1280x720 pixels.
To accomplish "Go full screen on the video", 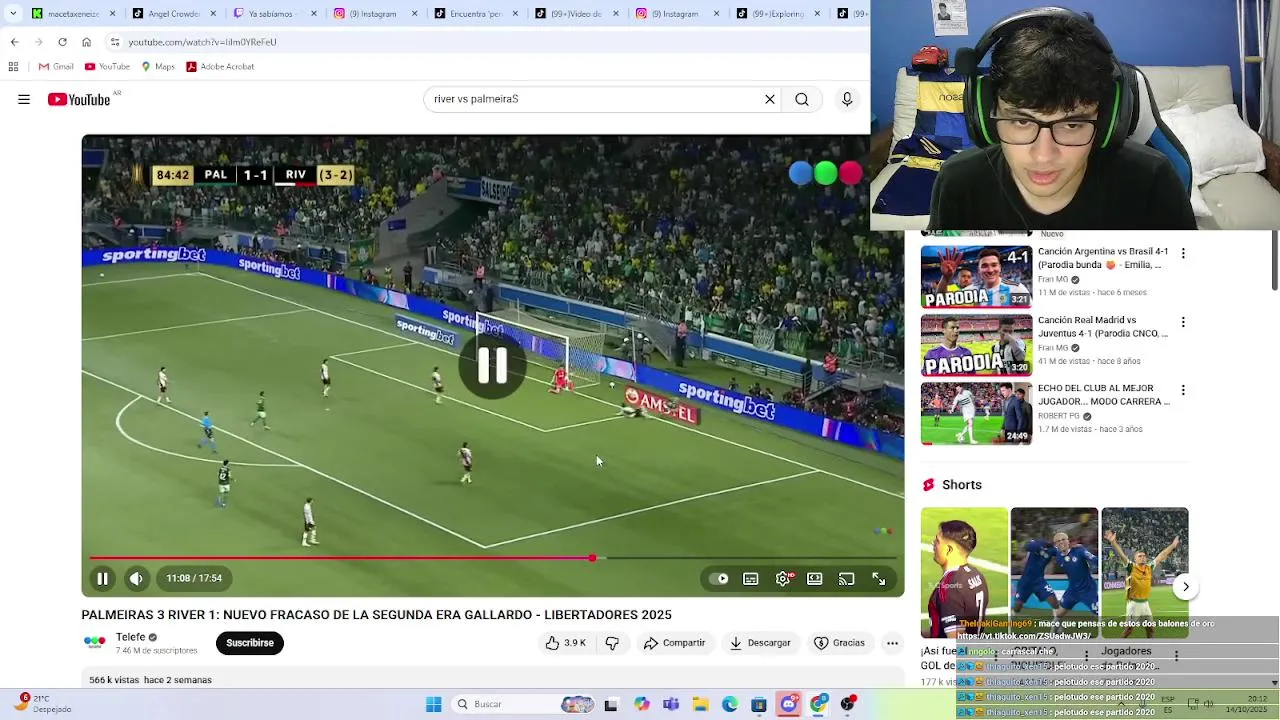I will coord(879,578).
